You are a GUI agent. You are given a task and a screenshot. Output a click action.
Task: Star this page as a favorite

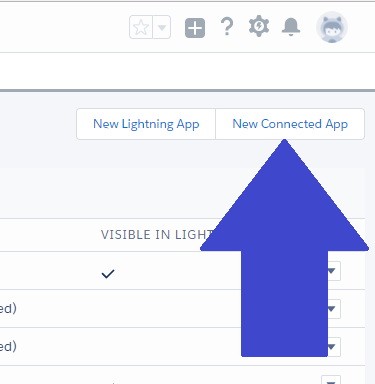tap(141, 27)
